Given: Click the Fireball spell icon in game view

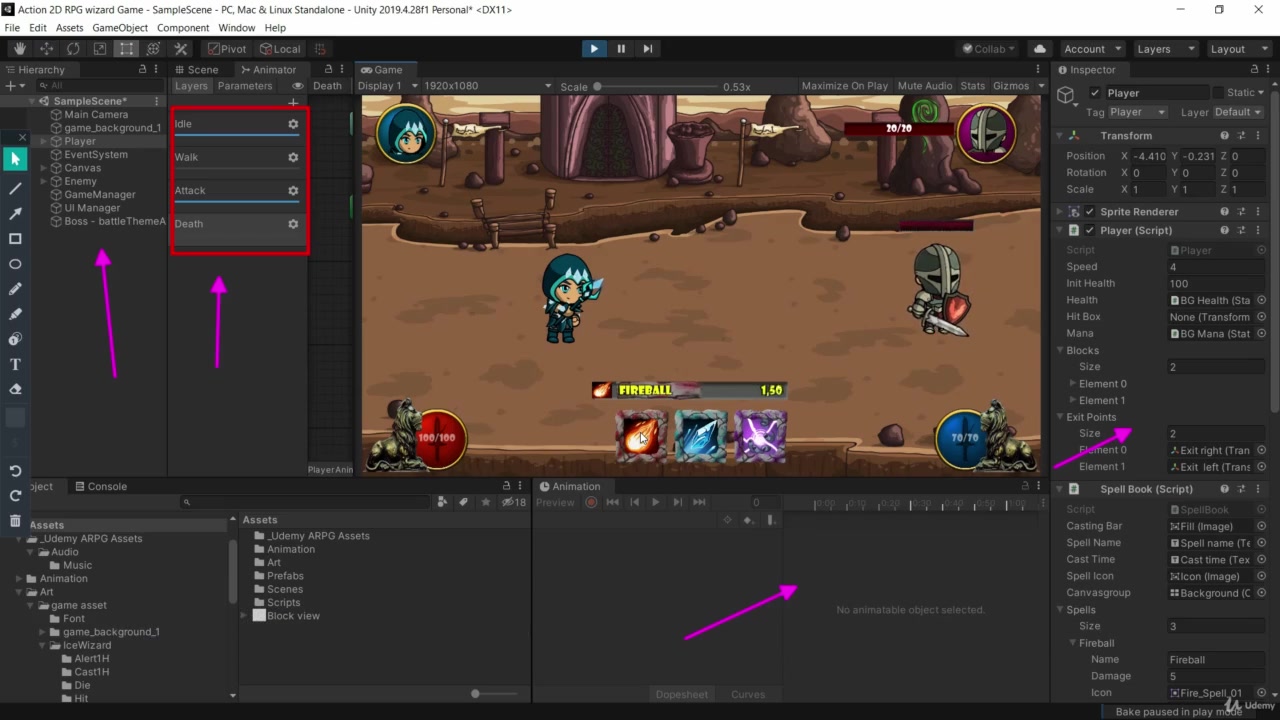Looking at the screenshot, I should [x=640, y=437].
